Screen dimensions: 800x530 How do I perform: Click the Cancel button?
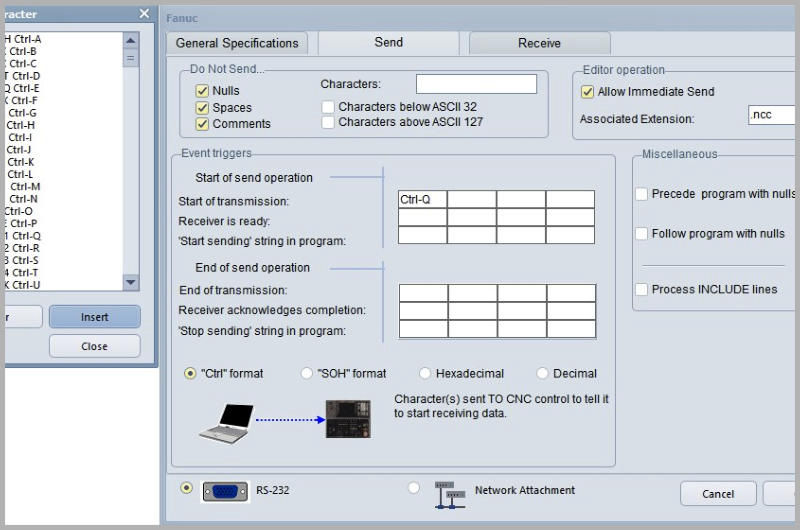click(718, 494)
